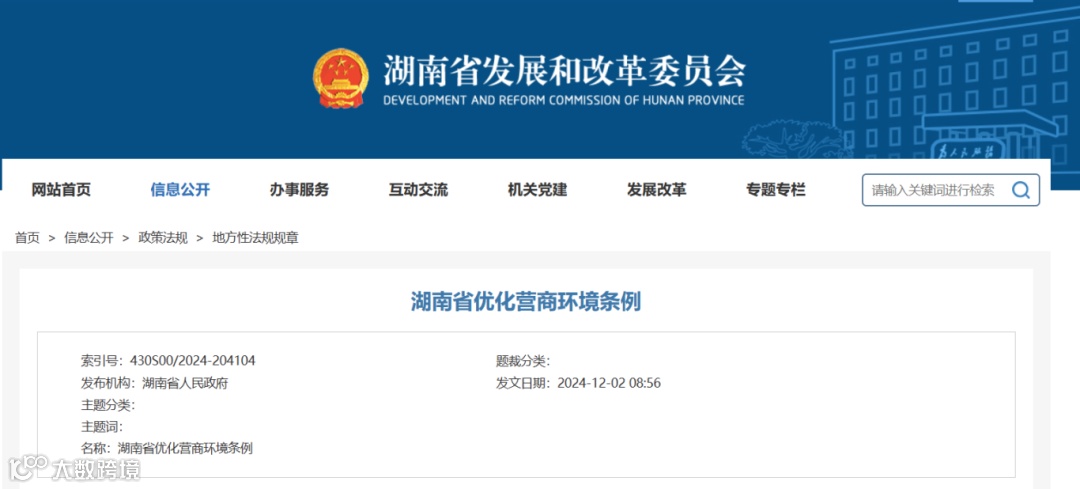Click the 名称 value 湖南省优化营商环境条例
This screenshot has height=489, width=1080.
coord(185,448)
